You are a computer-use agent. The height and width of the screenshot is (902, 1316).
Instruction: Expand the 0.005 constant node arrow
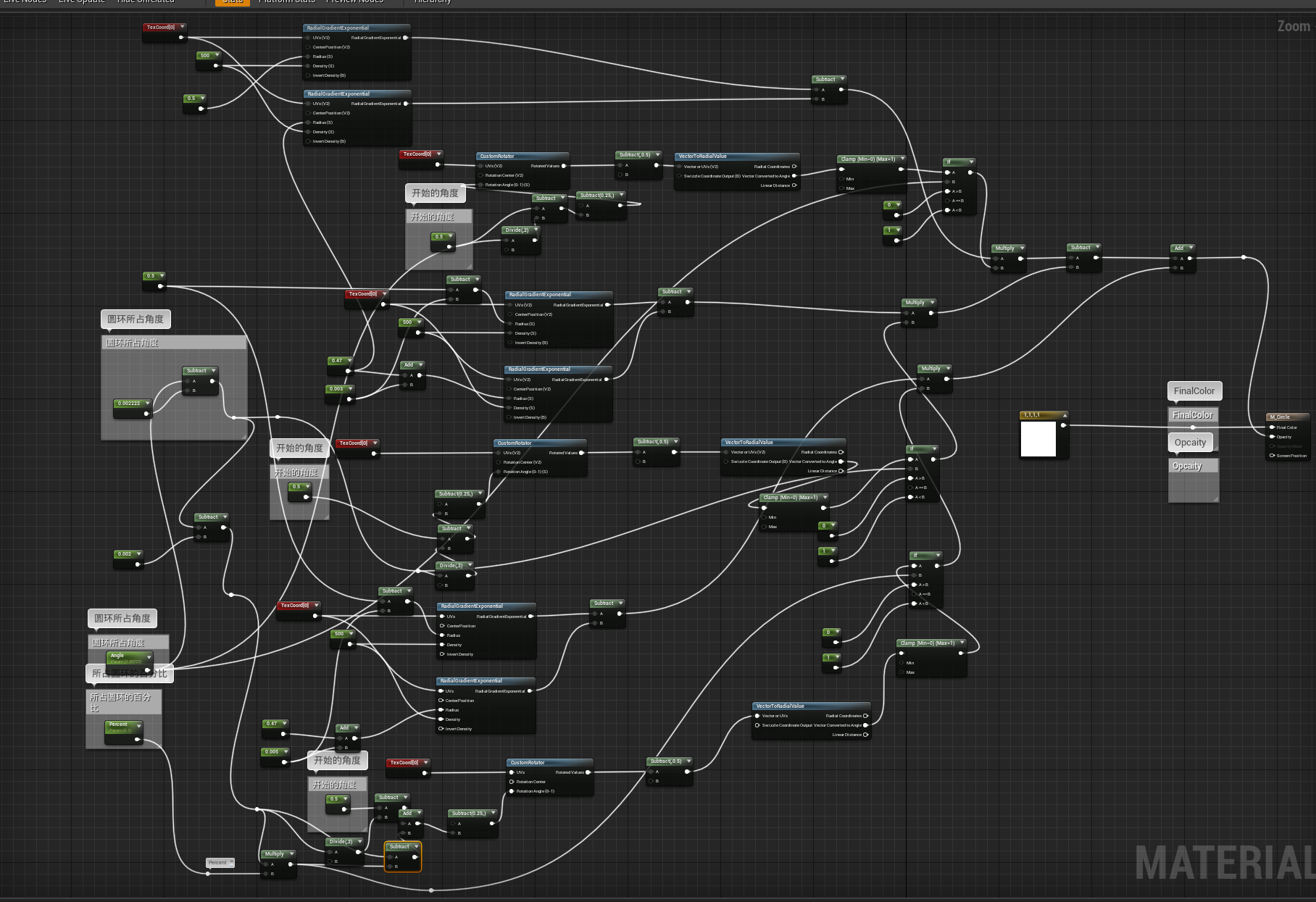[x=286, y=751]
